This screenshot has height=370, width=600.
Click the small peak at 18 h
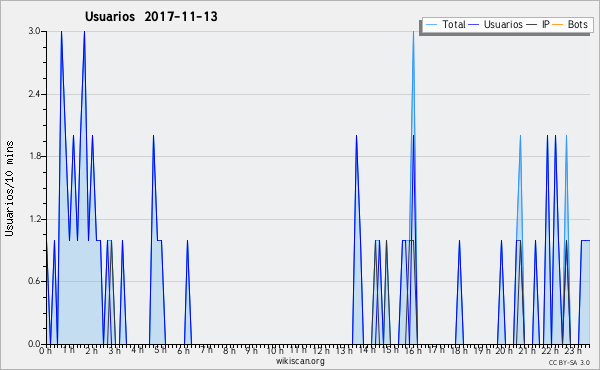point(459,241)
